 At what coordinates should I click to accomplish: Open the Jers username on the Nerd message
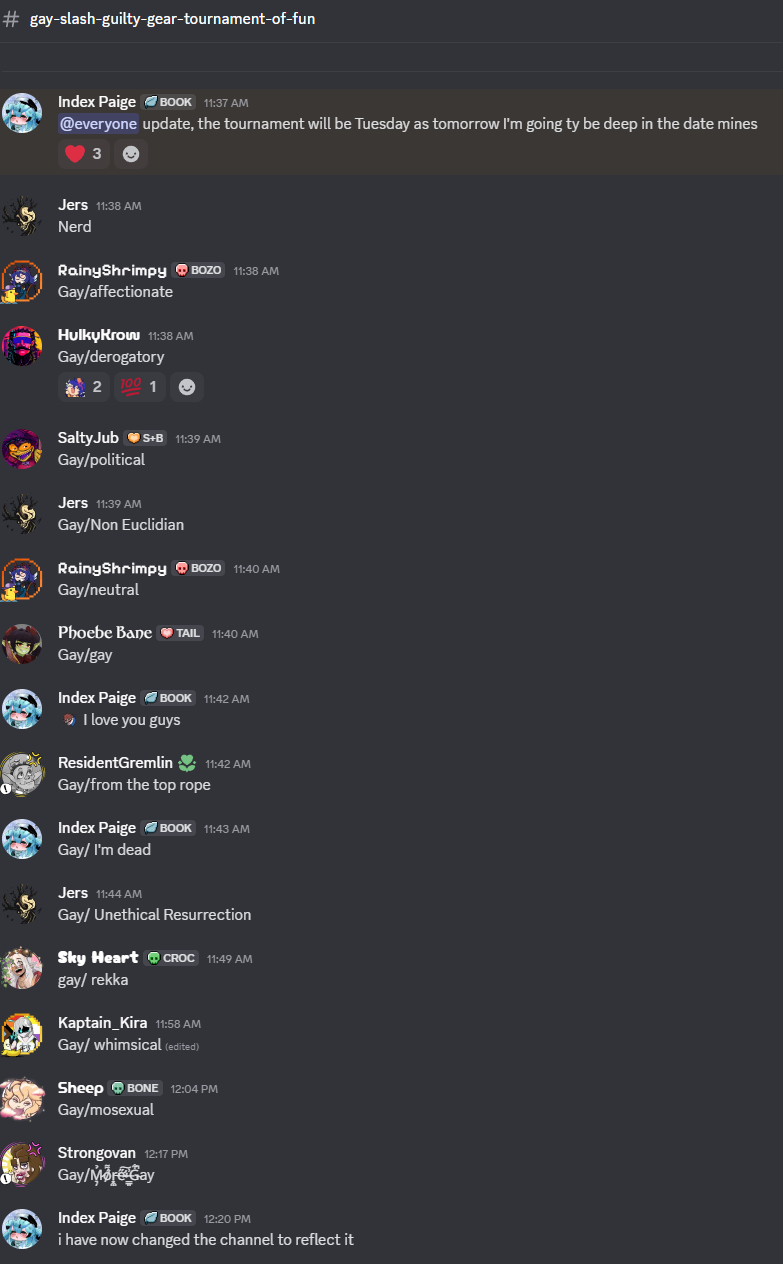(x=73, y=205)
